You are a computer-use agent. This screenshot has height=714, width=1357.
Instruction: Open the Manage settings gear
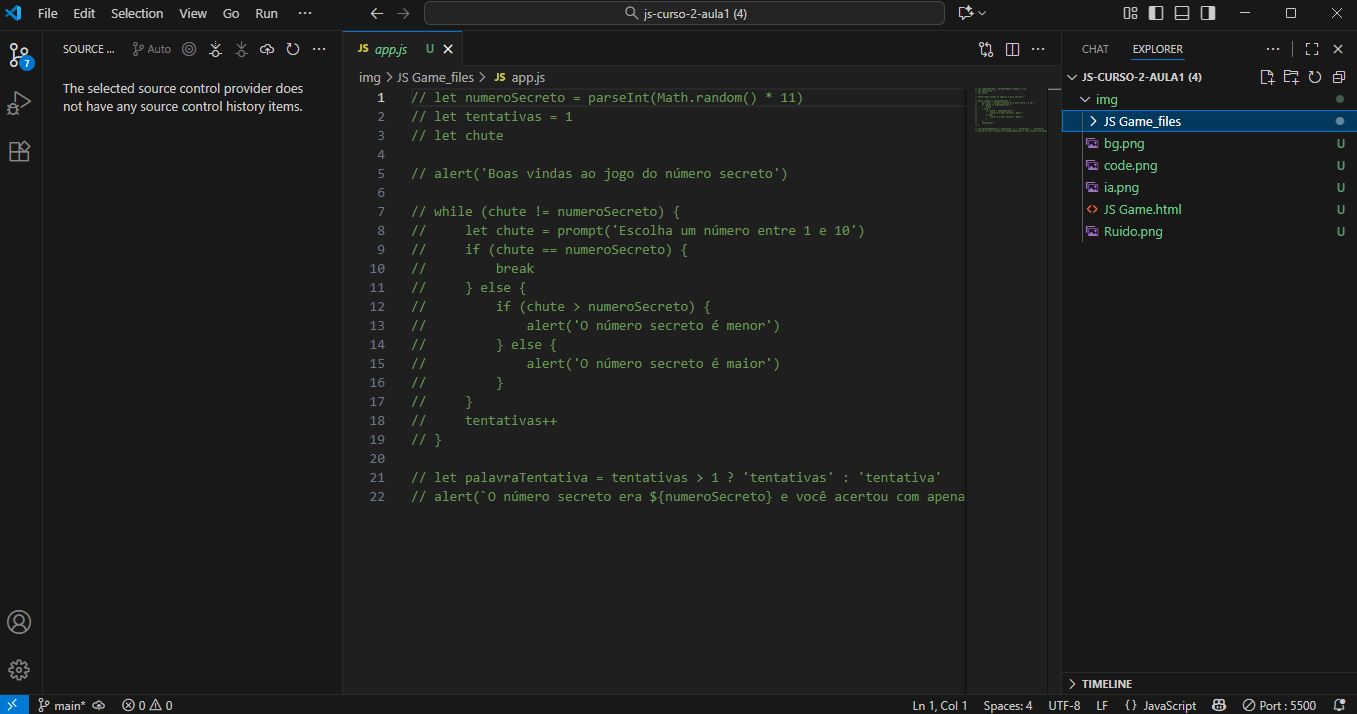click(x=19, y=670)
